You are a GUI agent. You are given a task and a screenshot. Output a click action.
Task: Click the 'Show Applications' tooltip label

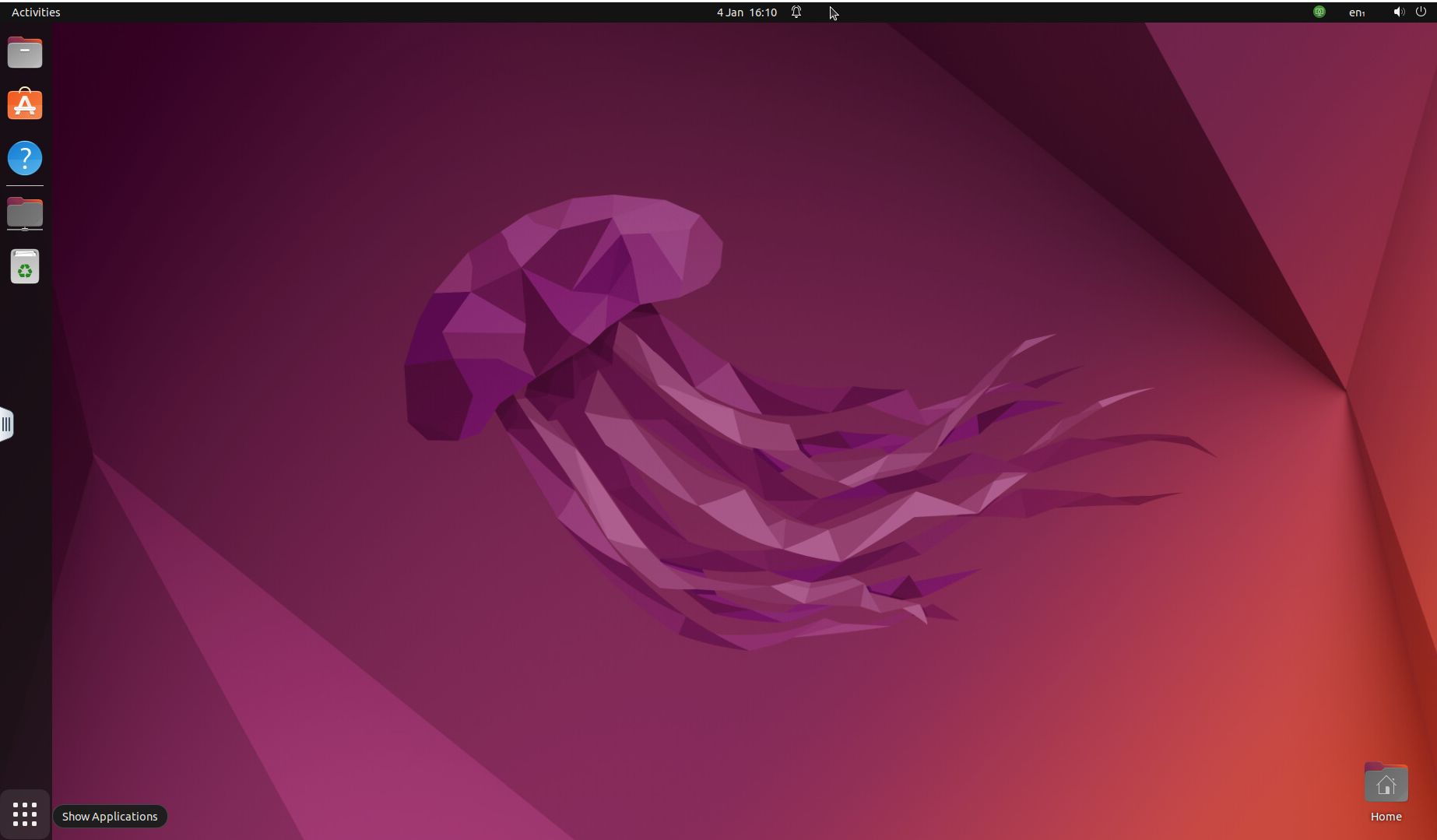(110, 817)
